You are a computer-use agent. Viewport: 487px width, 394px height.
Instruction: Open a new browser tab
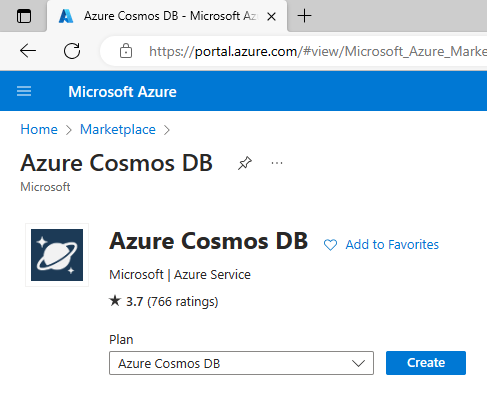(x=304, y=16)
